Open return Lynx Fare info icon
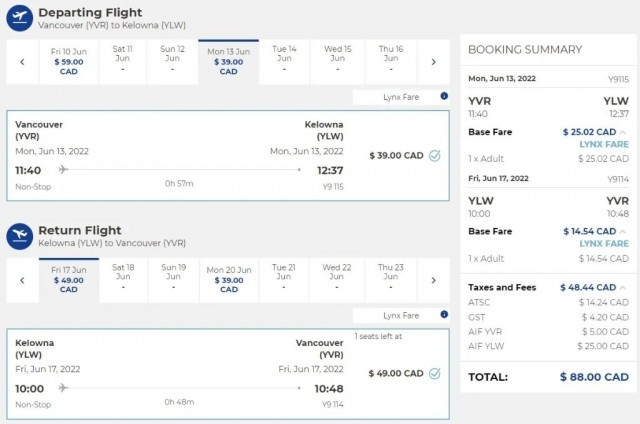This screenshot has width=640, height=424. pyautogui.click(x=444, y=315)
